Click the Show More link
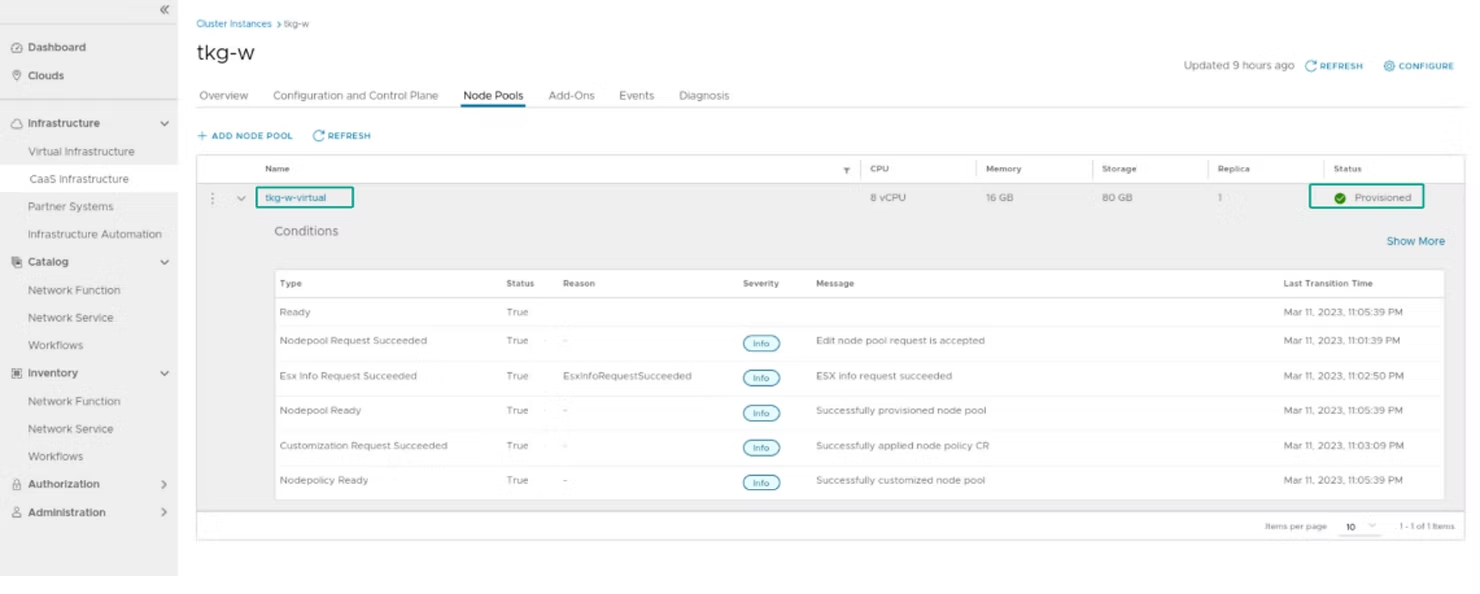Viewport: 1480px width, 594px height. point(1414,241)
